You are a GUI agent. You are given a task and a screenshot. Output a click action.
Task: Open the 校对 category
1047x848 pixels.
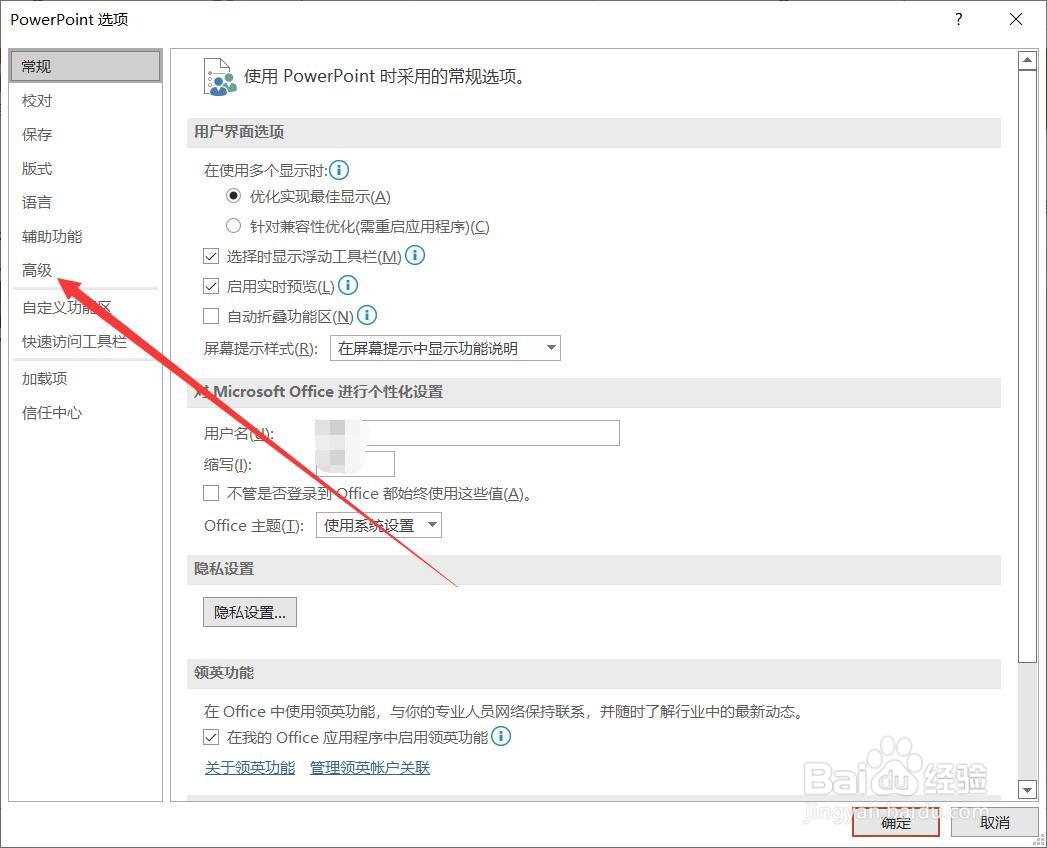pos(85,101)
